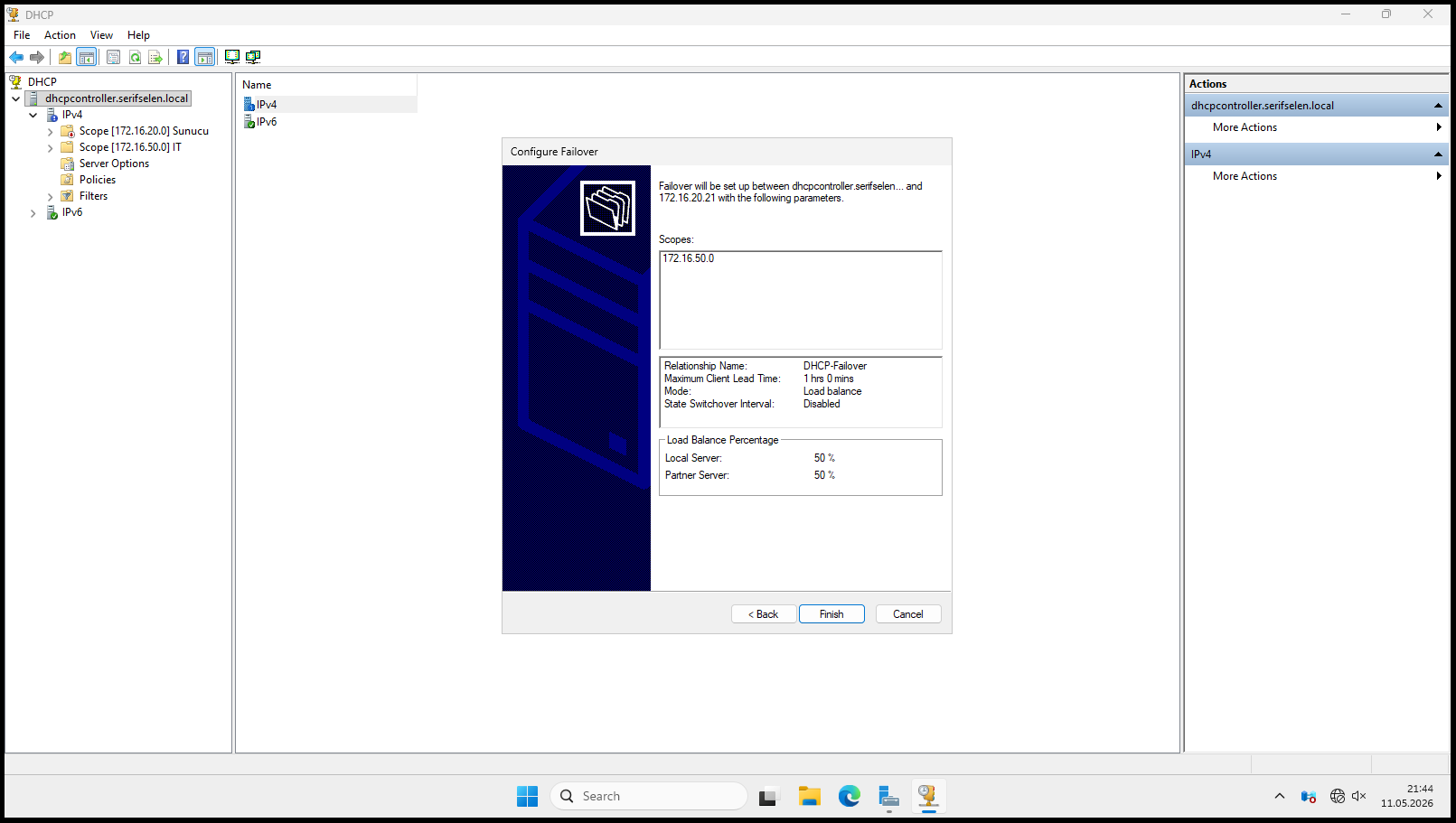Click the Partner Server 50 % value
This screenshot has height=823, width=1456.
point(824,475)
